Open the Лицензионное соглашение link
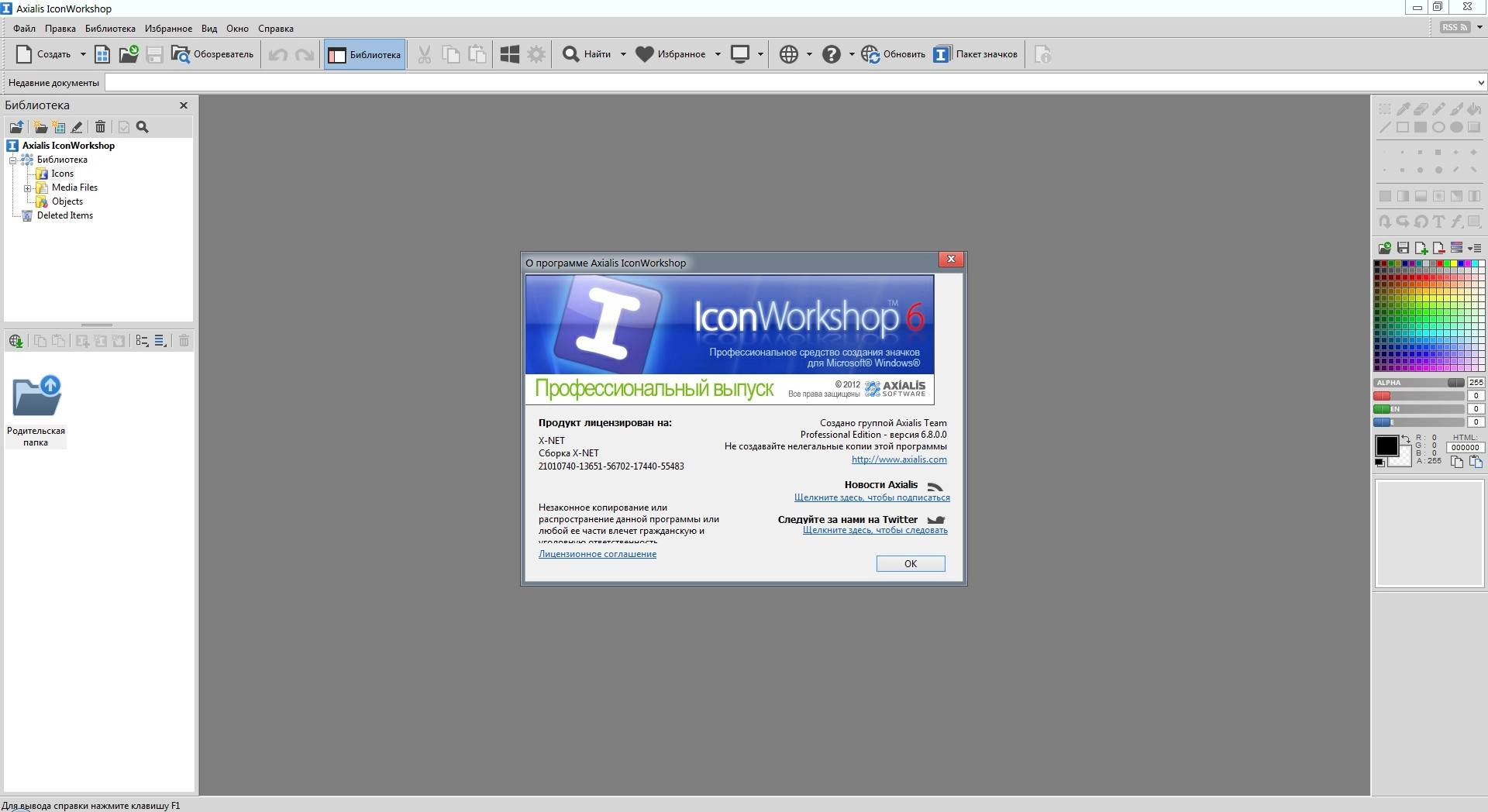This screenshot has height=812, width=1488. 598,554
